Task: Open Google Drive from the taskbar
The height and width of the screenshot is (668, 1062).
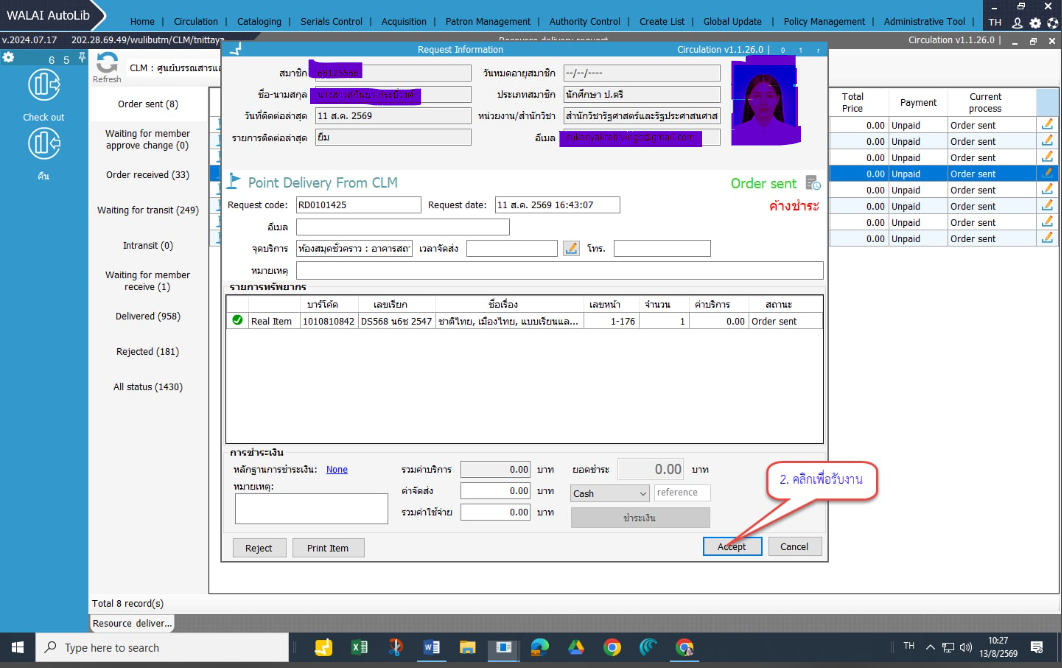Action: pyautogui.click(x=576, y=647)
